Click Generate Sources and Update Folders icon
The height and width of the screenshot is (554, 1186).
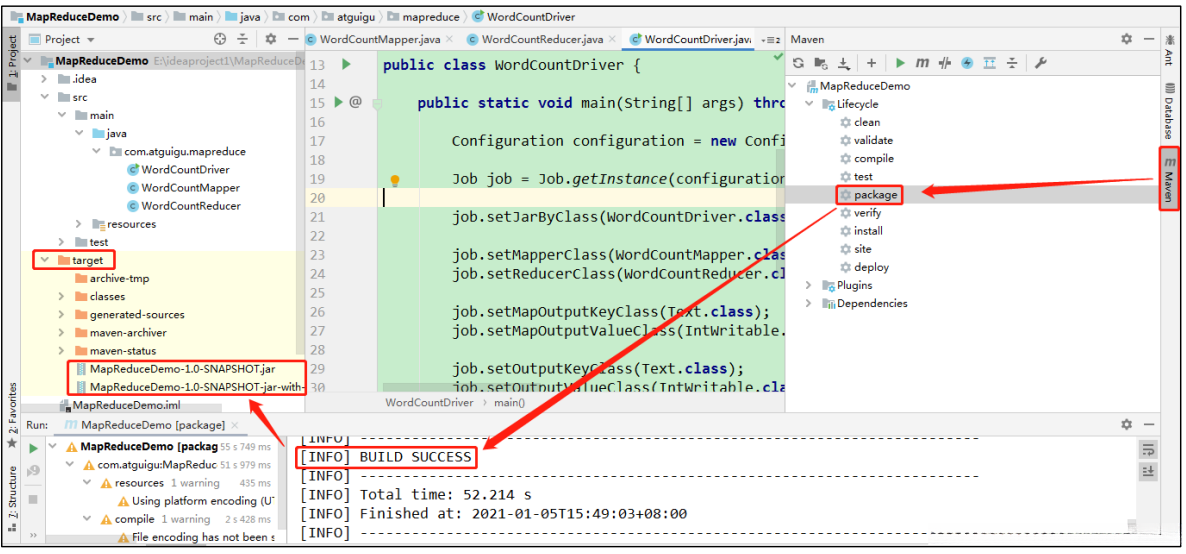pos(821,64)
